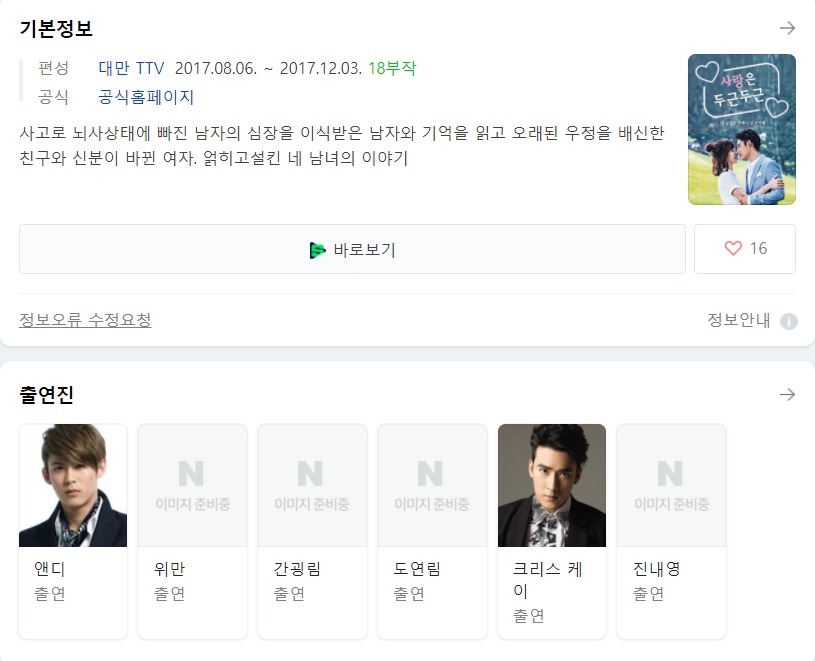Open 앤디 cast member photo
This screenshot has height=661, width=815.
coord(73,485)
